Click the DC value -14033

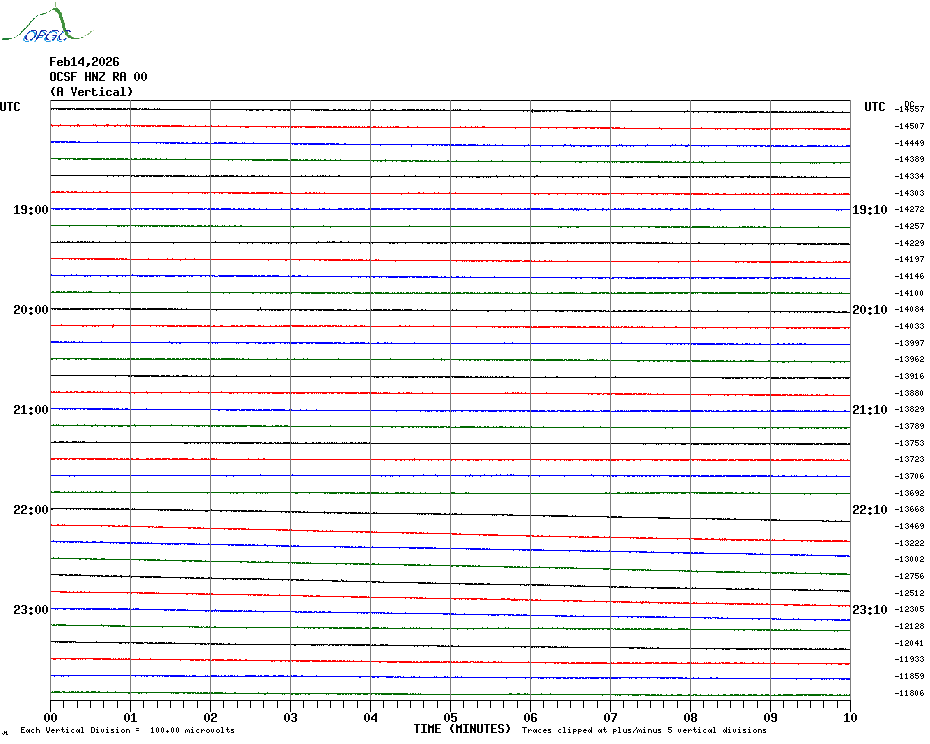coord(909,326)
